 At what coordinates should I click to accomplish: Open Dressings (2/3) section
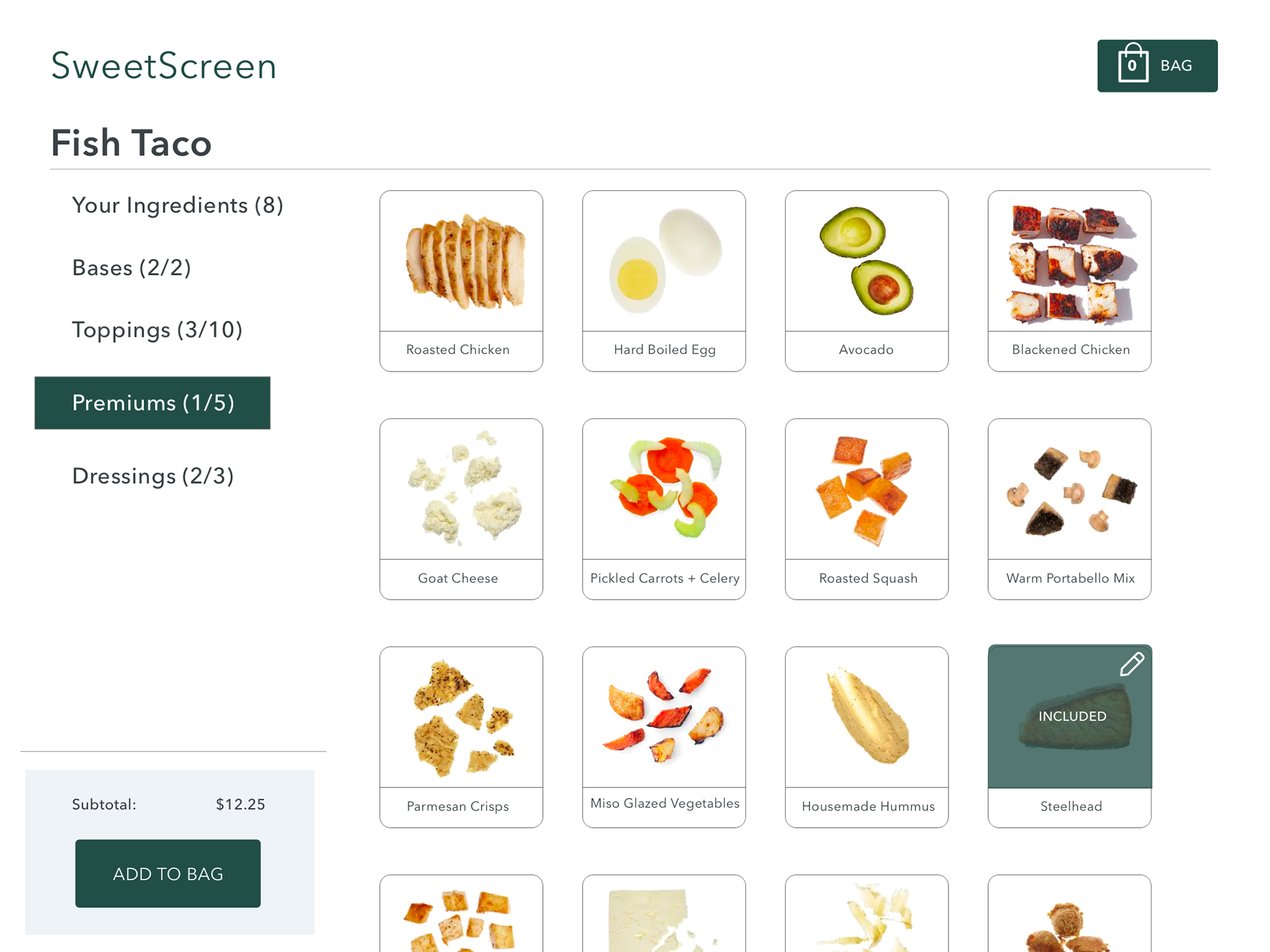[x=153, y=476]
